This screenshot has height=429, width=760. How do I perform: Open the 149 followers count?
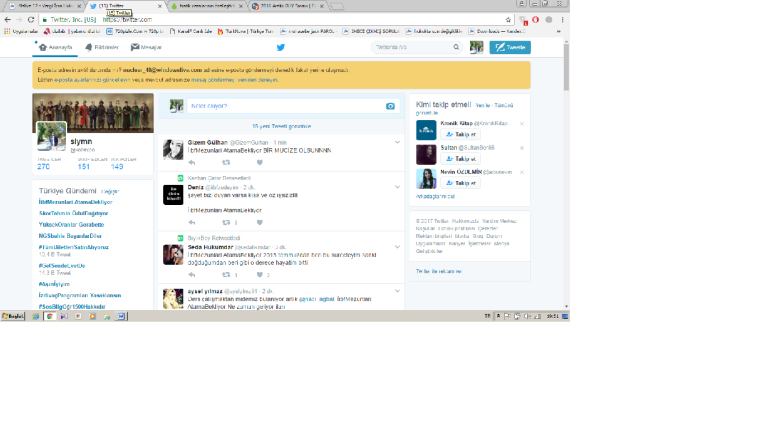click(x=117, y=167)
